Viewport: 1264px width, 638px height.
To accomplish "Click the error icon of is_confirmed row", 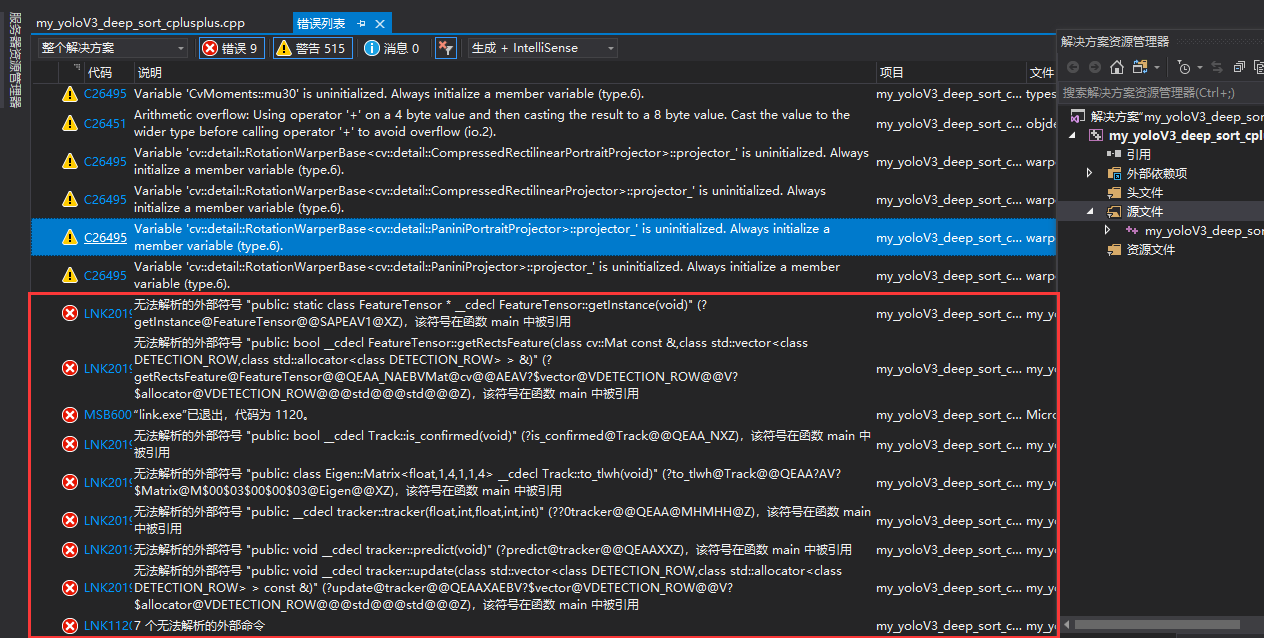I will tap(70, 444).
